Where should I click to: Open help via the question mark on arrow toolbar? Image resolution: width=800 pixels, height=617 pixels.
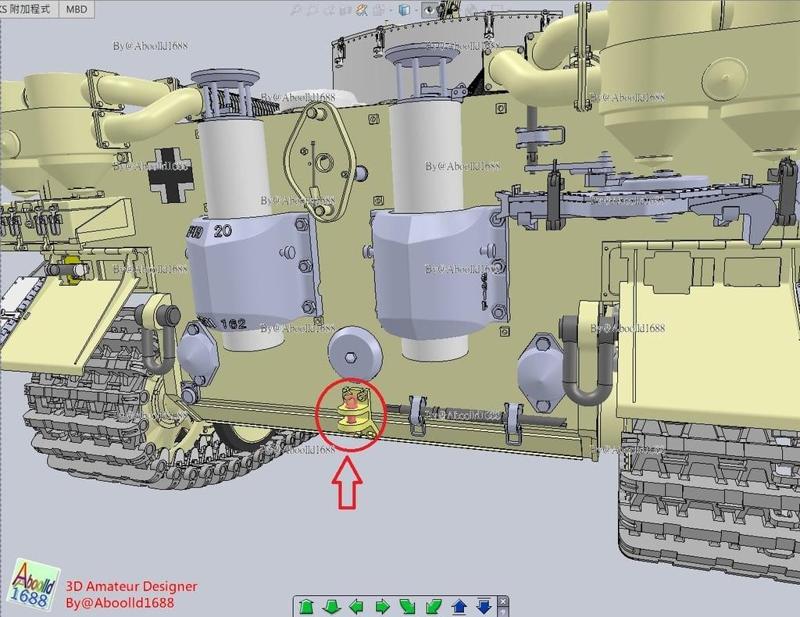click(x=503, y=611)
